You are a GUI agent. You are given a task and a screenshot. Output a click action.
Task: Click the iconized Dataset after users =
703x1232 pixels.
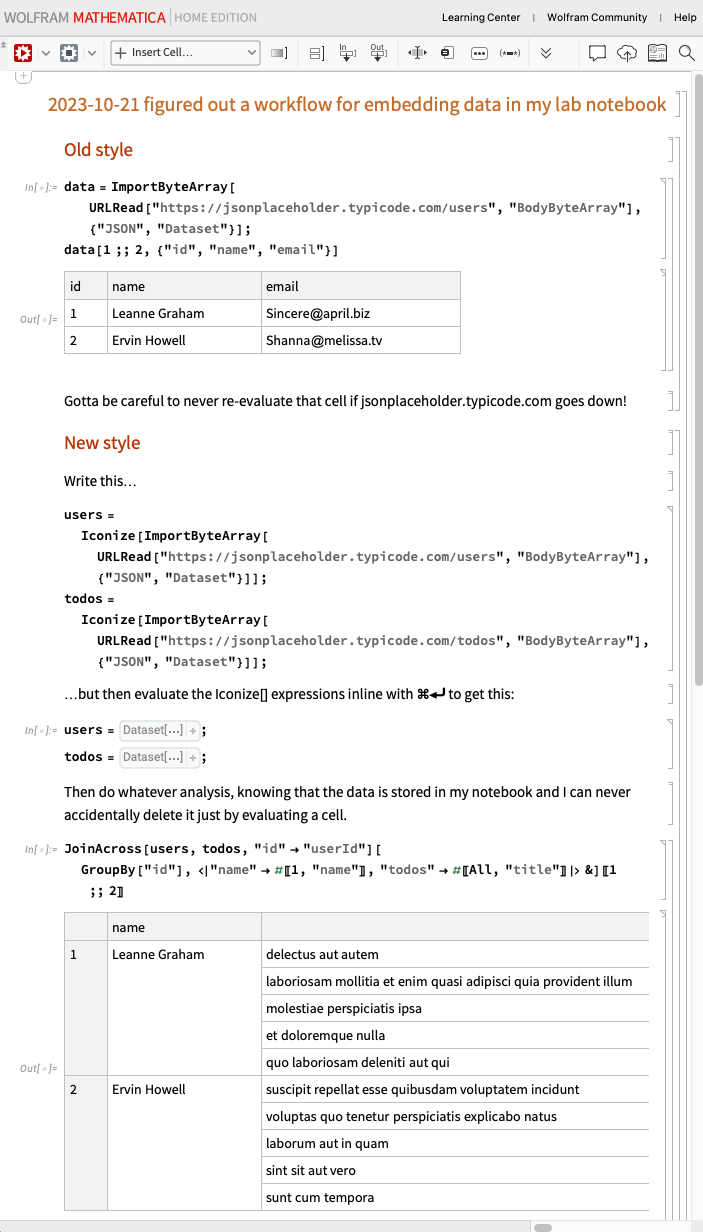tap(160, 730)
